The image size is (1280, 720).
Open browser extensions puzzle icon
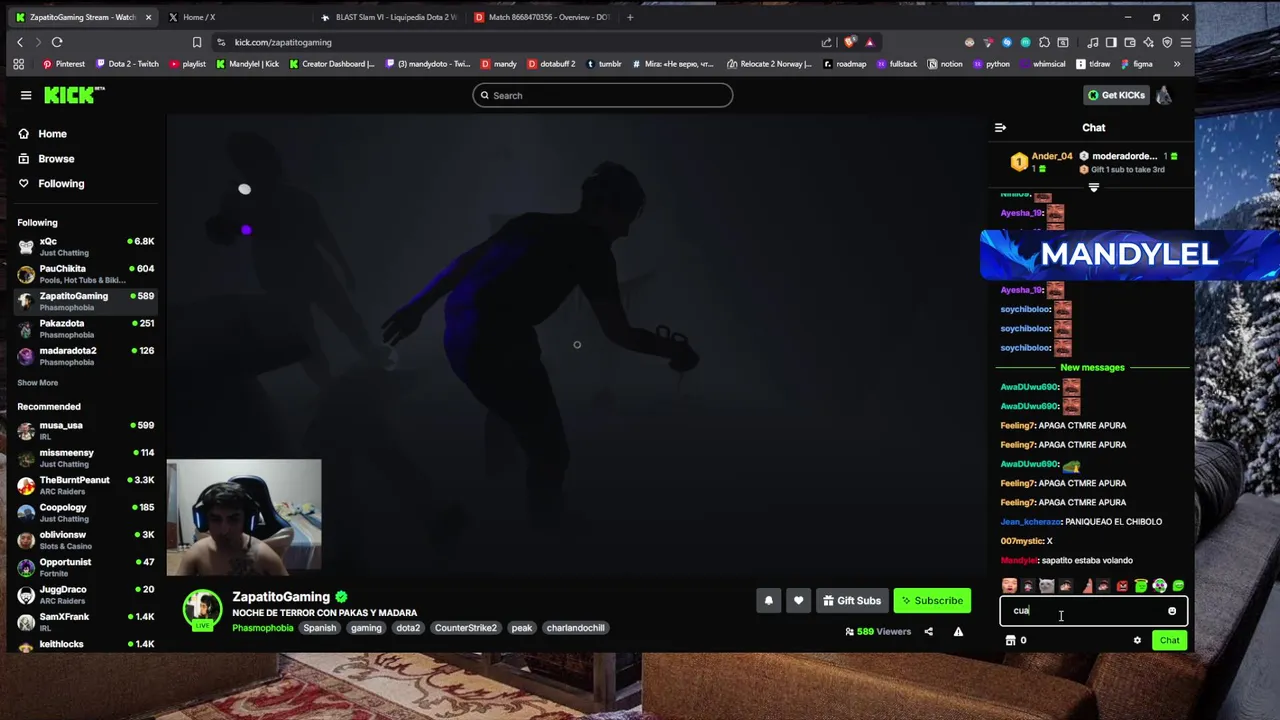click(x=1044, y=42)
